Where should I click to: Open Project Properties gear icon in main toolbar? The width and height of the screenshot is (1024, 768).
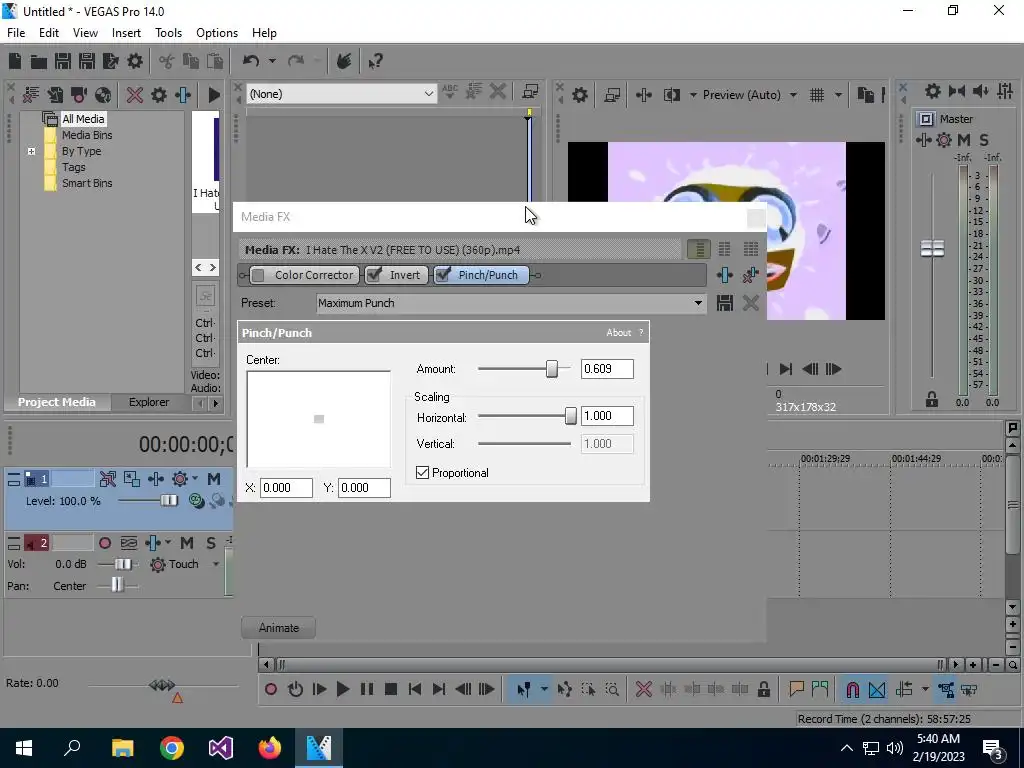coord(135,61)
